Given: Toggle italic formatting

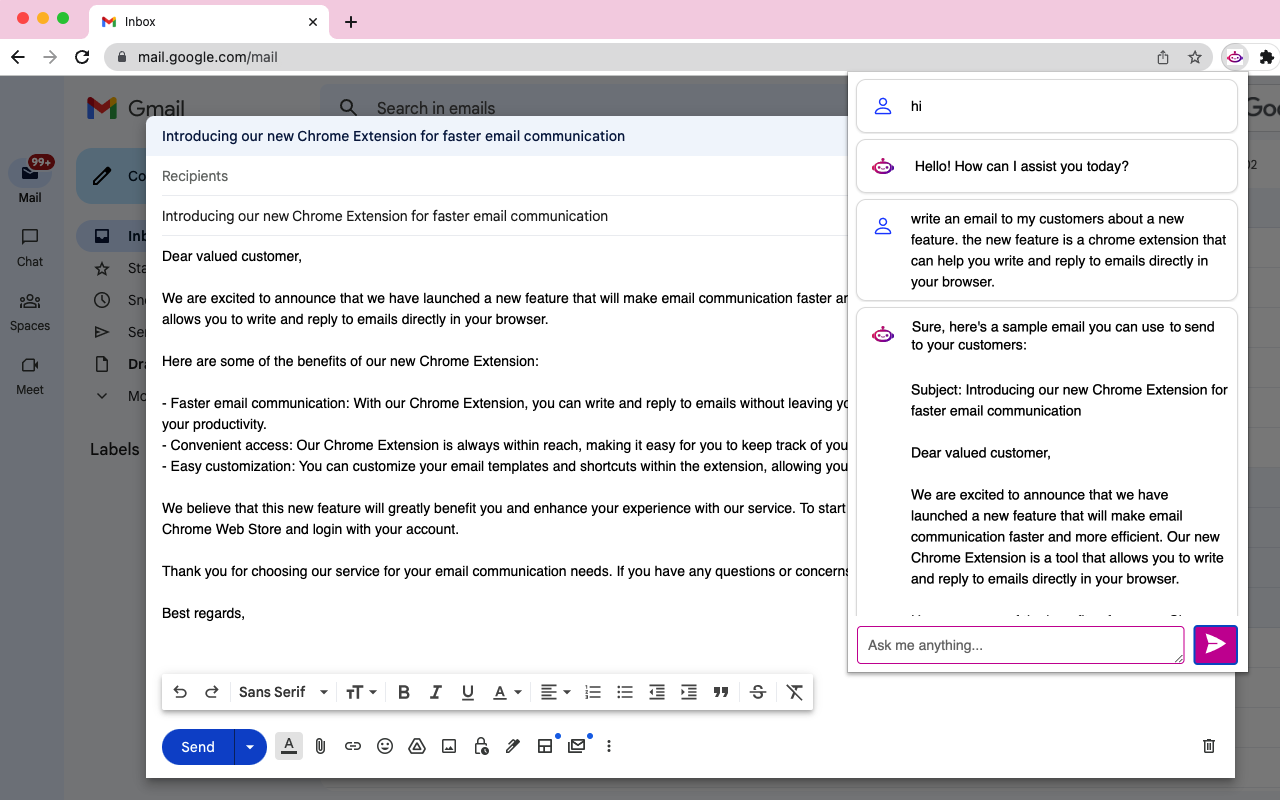Looking at the screenshot, I should coord(435,691).
